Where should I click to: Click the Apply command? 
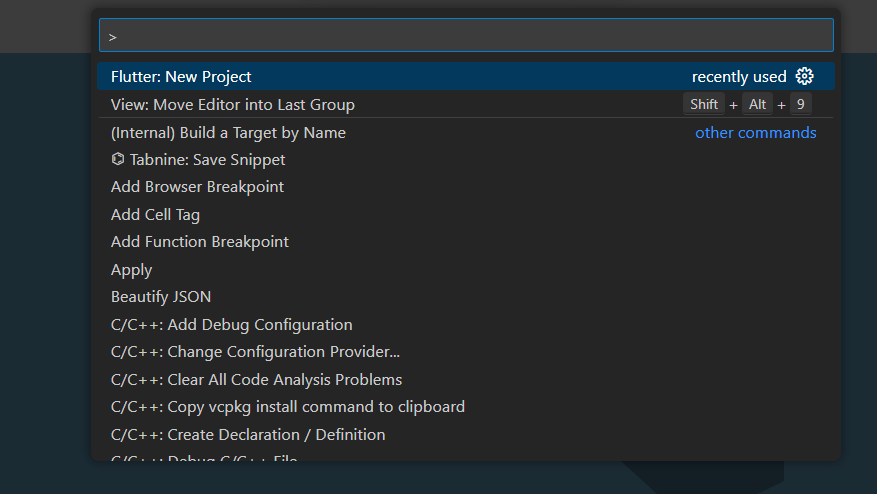pos(132,270)
